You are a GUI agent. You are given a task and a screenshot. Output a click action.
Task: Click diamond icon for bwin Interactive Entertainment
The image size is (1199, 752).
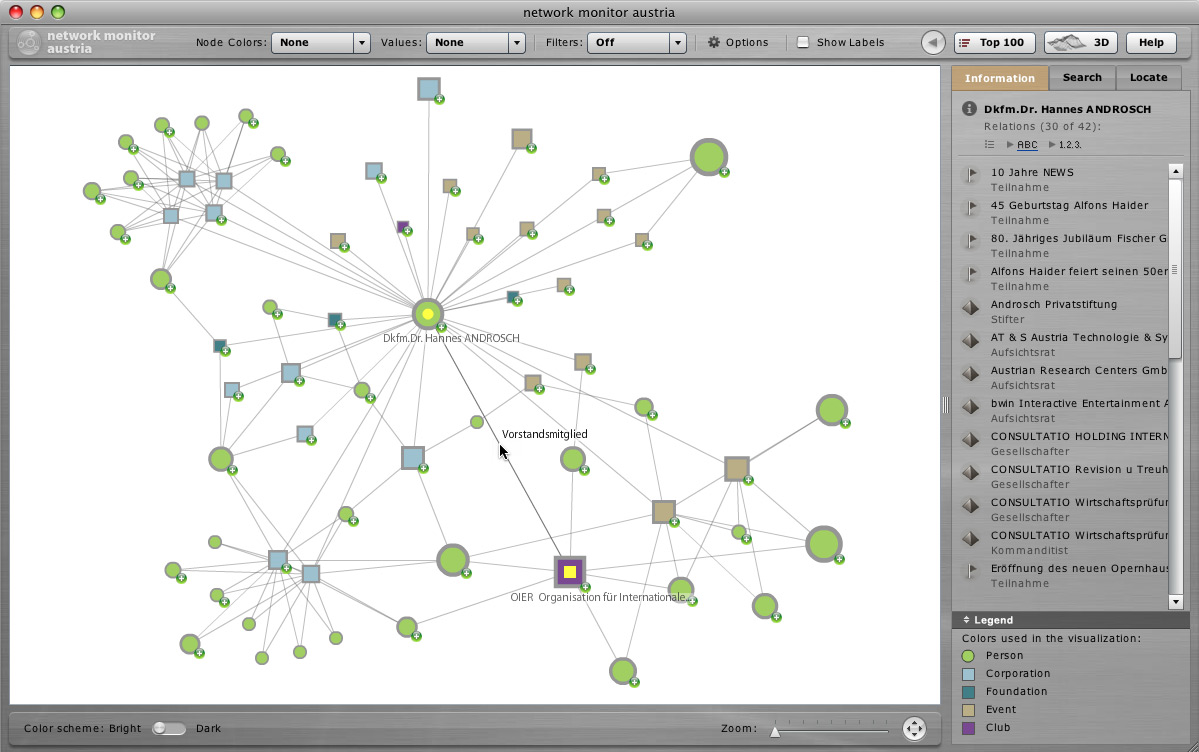click(970, 406)
